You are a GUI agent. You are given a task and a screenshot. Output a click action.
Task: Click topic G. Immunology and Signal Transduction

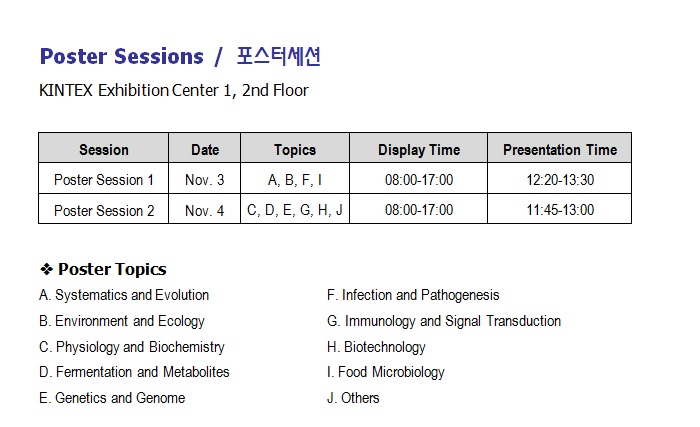[444, 321]
